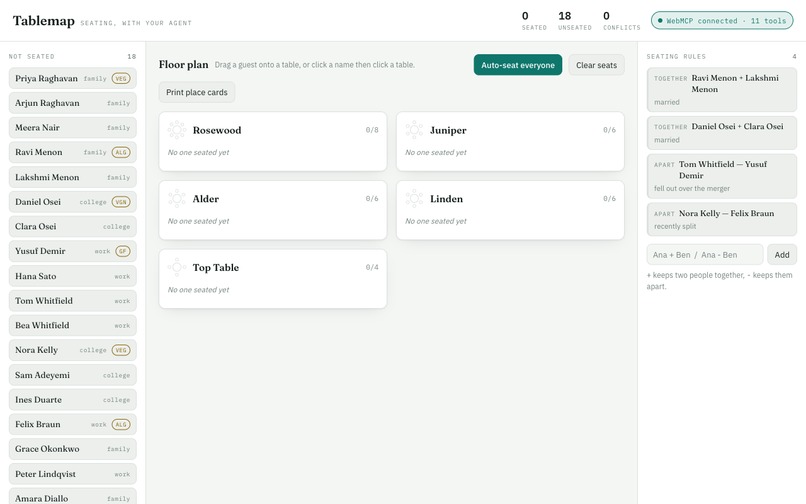Screen dimensions: 806x504
Task: Click the Floor plan heading
Action: click(x=184, y=65)
